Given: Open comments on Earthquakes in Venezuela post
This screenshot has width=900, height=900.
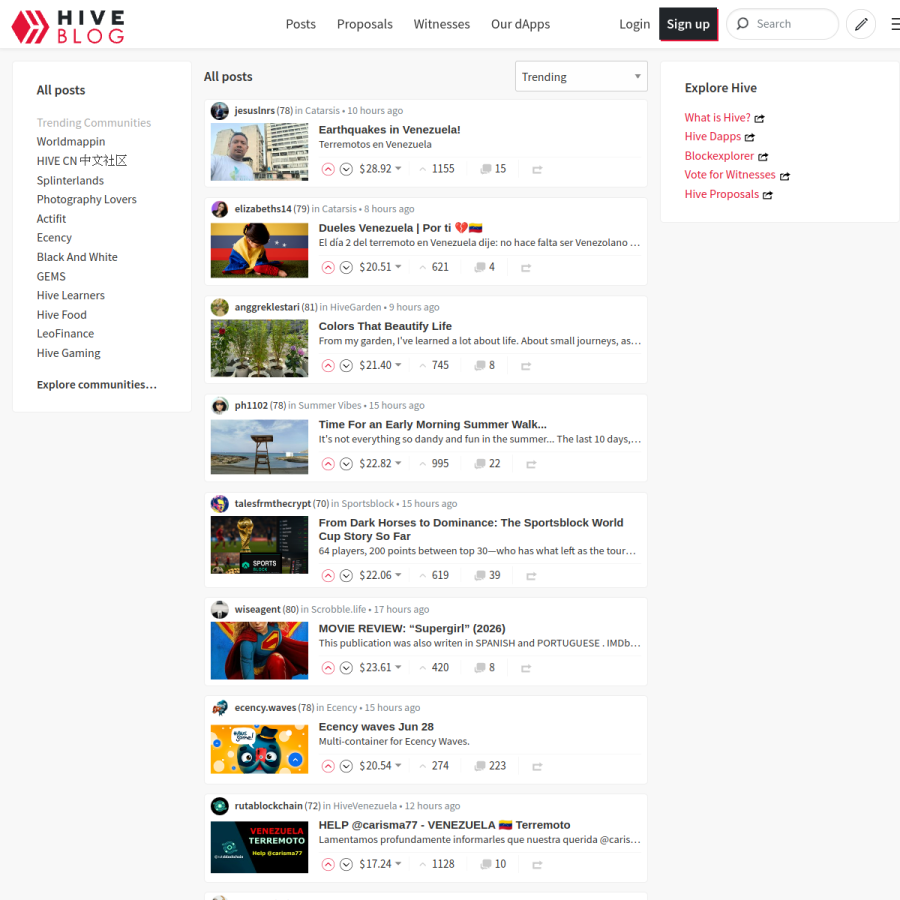Looking at the screenshot, I should pos(494,169).
